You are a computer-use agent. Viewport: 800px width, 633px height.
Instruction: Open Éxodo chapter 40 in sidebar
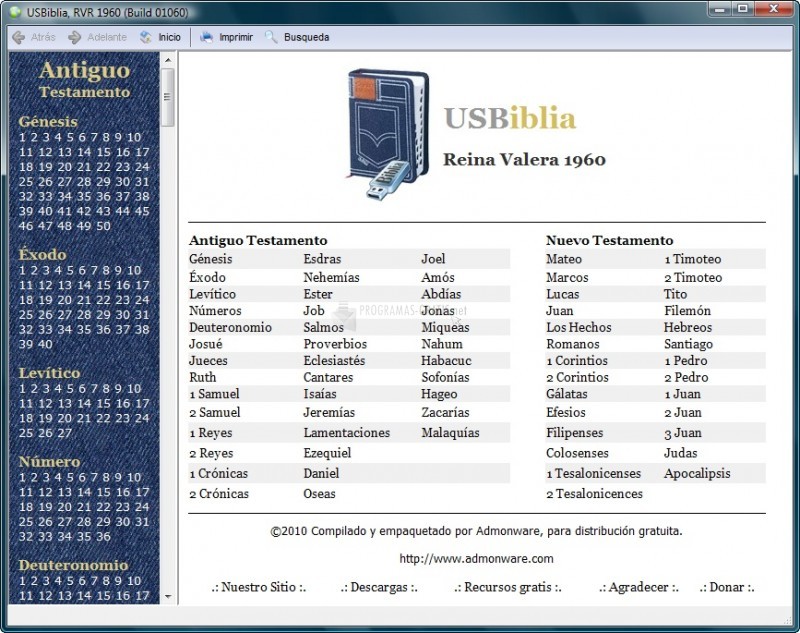(45, 344)
